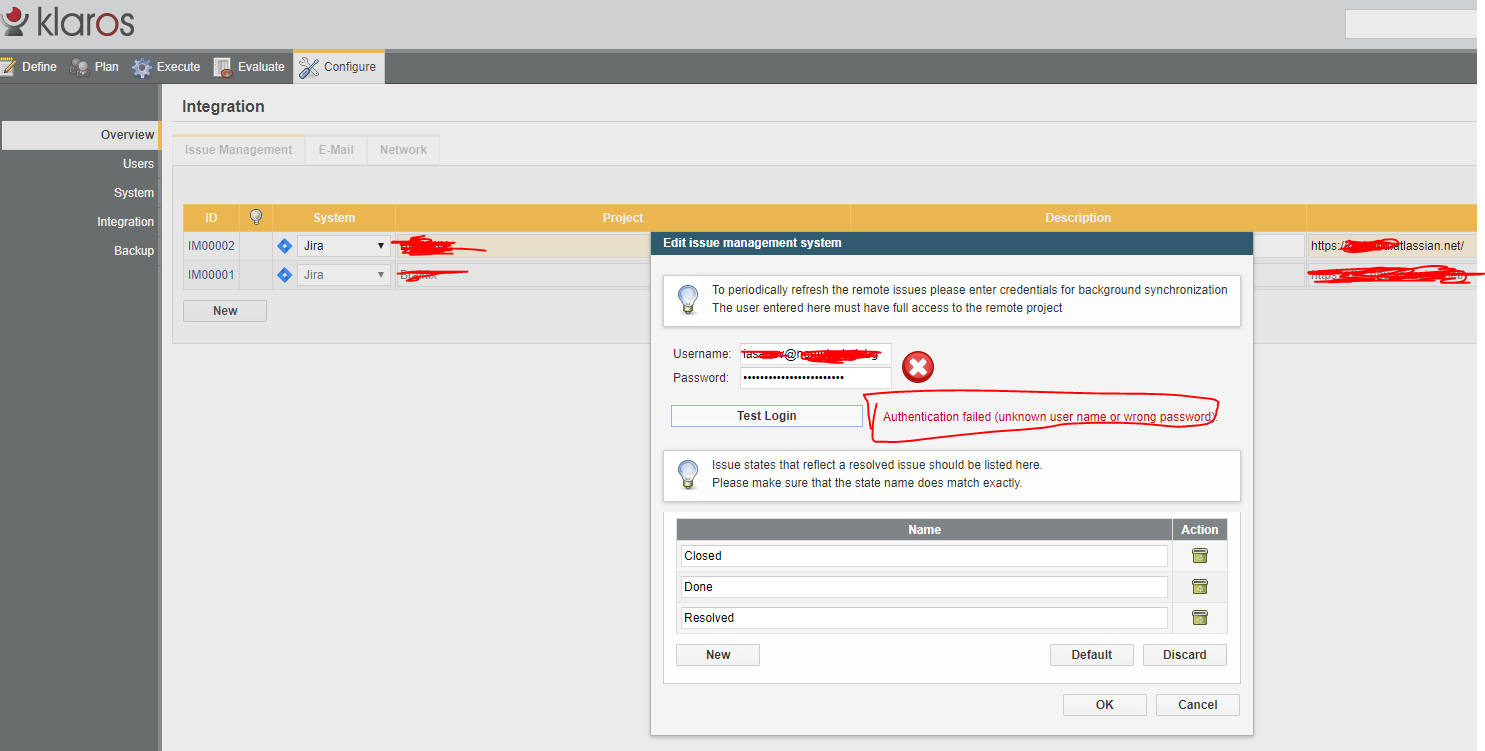Click the lightbulb column header icon

256,217
